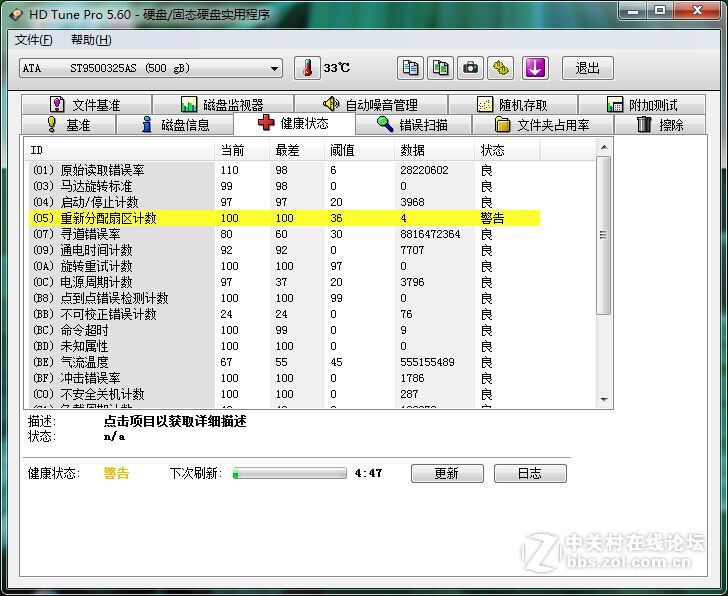This screenshot has height=596, width=728.
Task: Select the (BB) 不可校正错误计数 row
Action: 284,314
